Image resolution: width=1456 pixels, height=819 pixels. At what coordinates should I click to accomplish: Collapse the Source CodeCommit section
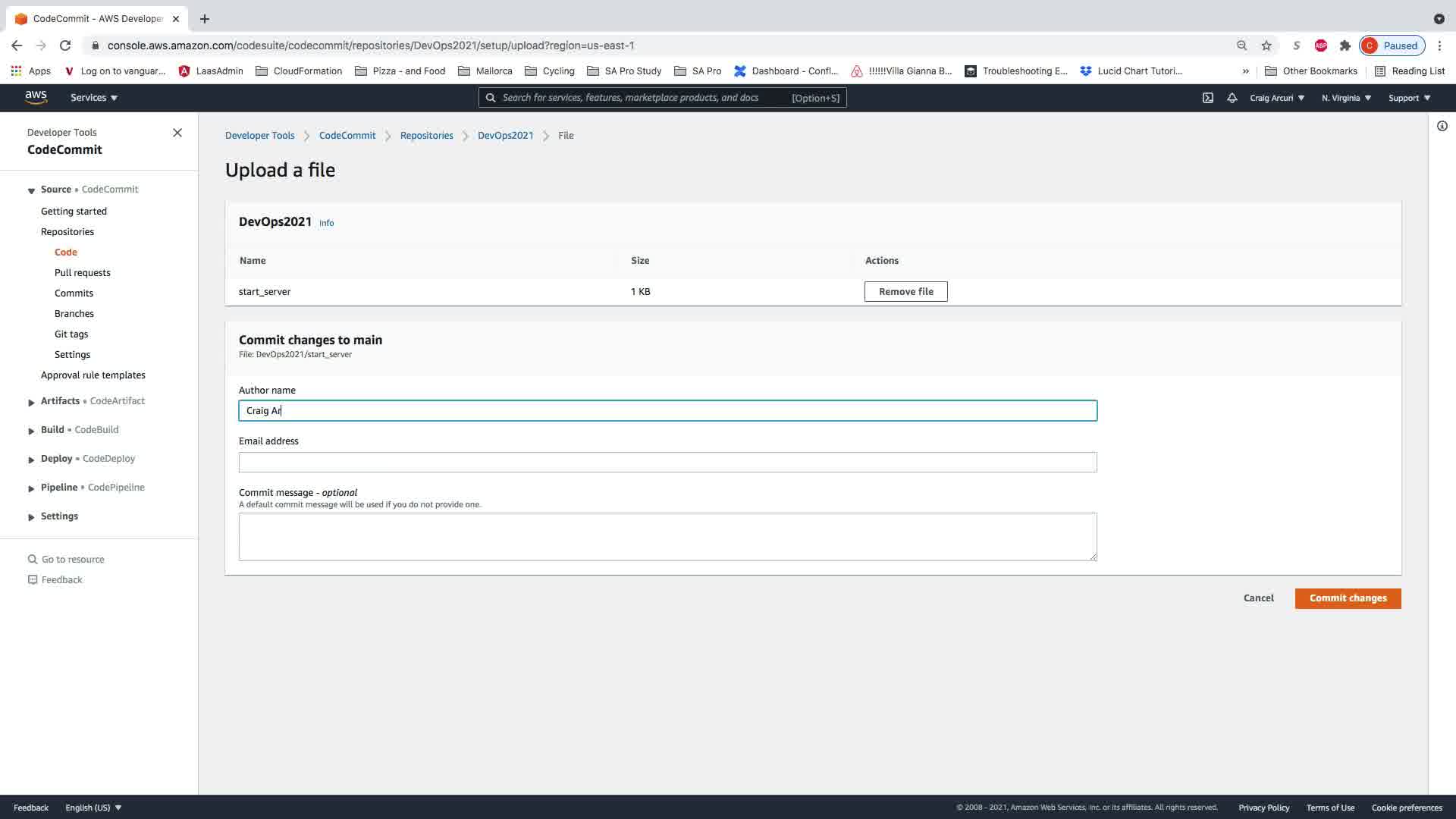31,190
